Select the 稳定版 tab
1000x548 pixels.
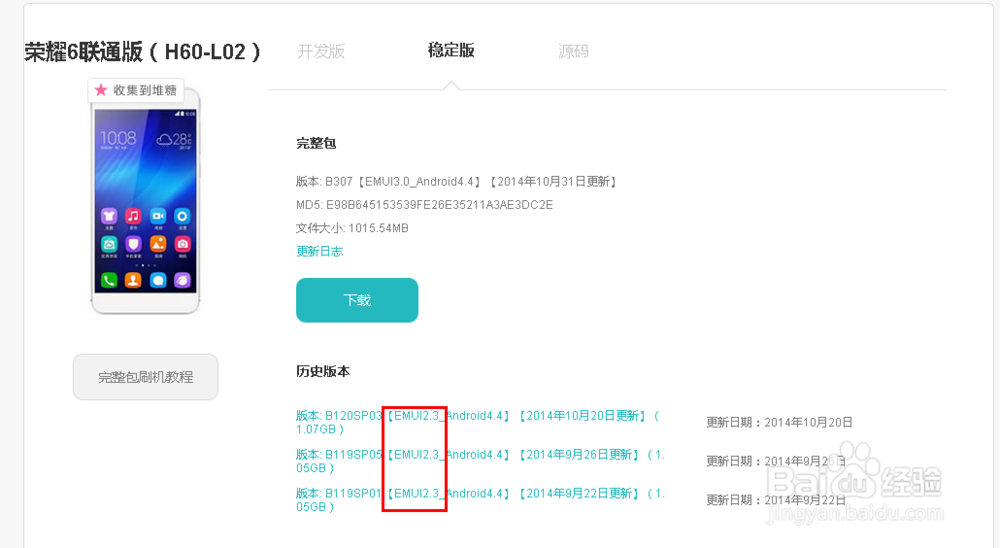(x=451, y=50)
